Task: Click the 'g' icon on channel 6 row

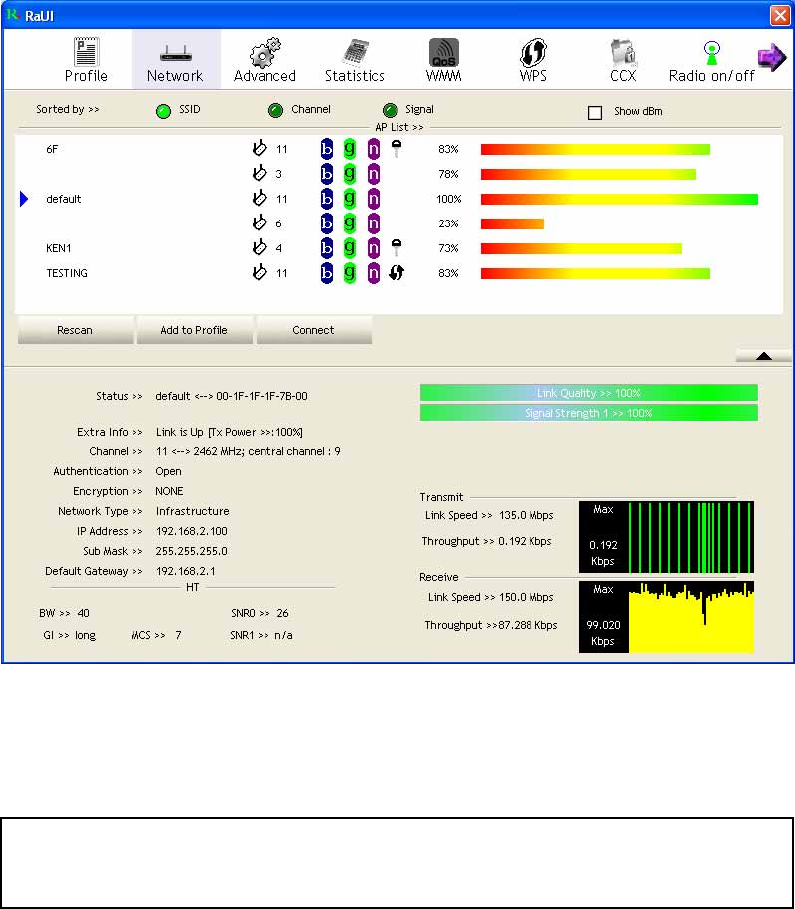Action: coord(350,223)
